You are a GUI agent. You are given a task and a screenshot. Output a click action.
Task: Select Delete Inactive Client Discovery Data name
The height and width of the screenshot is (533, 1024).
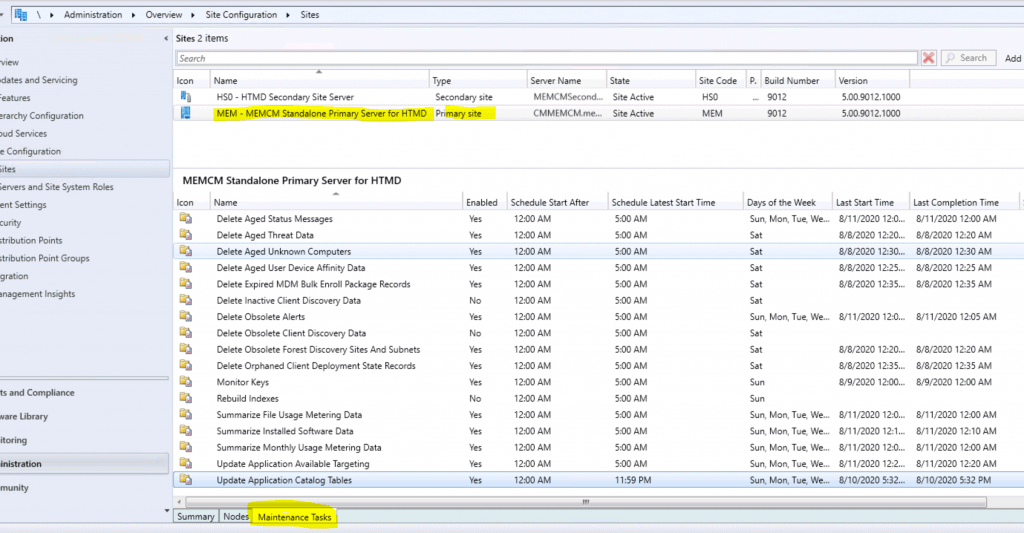pos(289,300)
